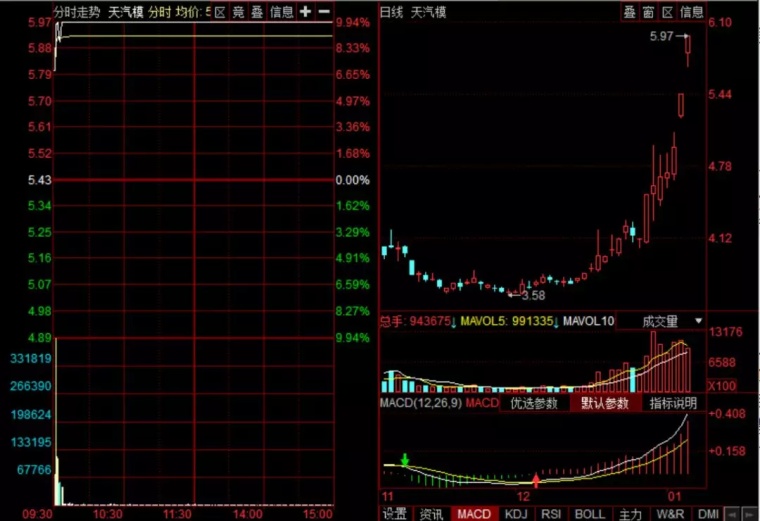
Task: Open 信息 info on the daily chart header
Action: tap(691, 12)
